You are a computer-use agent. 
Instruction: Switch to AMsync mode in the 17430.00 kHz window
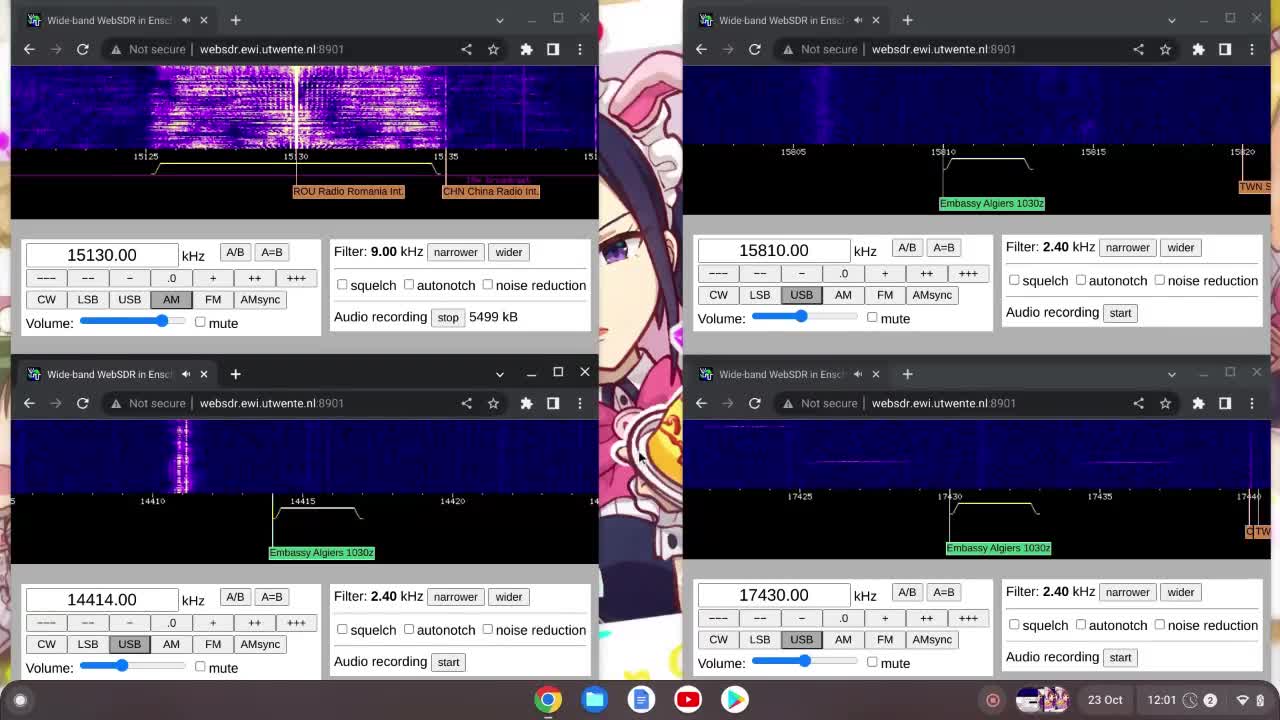click(x=932, y=639)
